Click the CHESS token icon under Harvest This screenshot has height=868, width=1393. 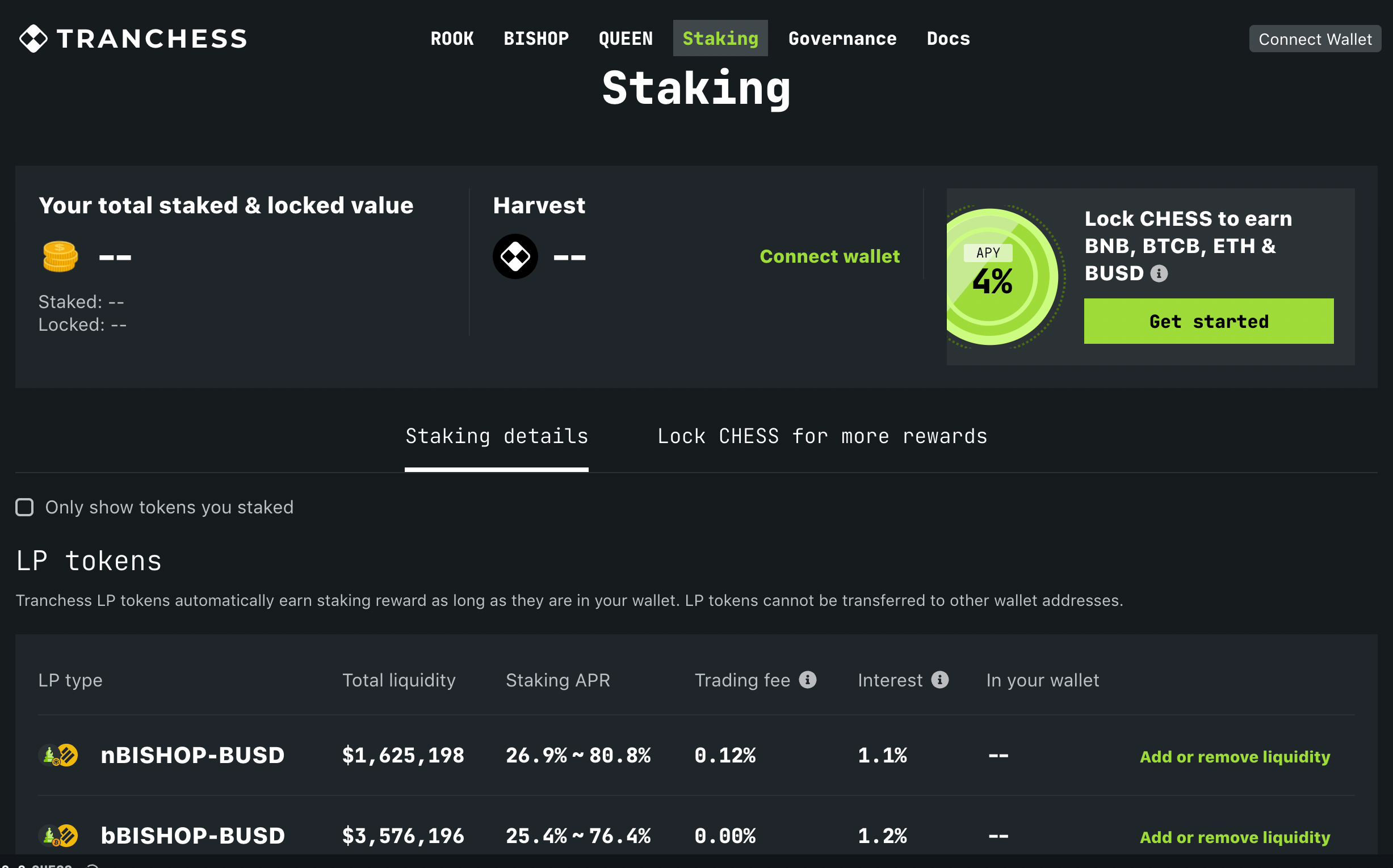pos(515,256)
